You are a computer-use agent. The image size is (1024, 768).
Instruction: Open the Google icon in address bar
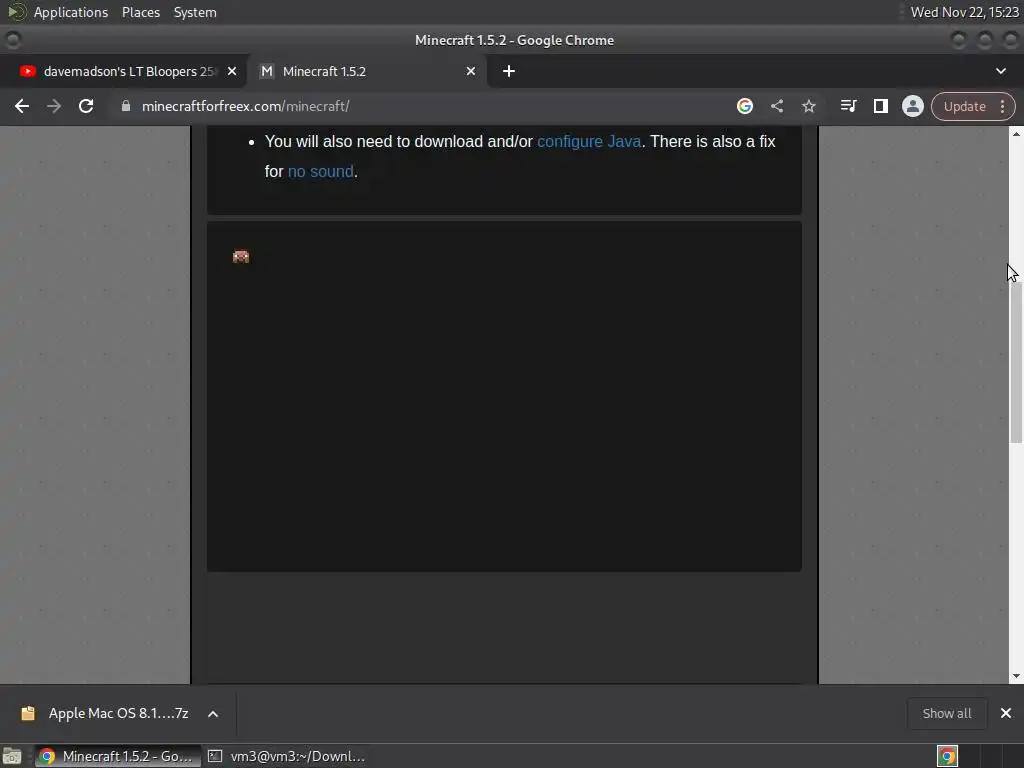744,106
